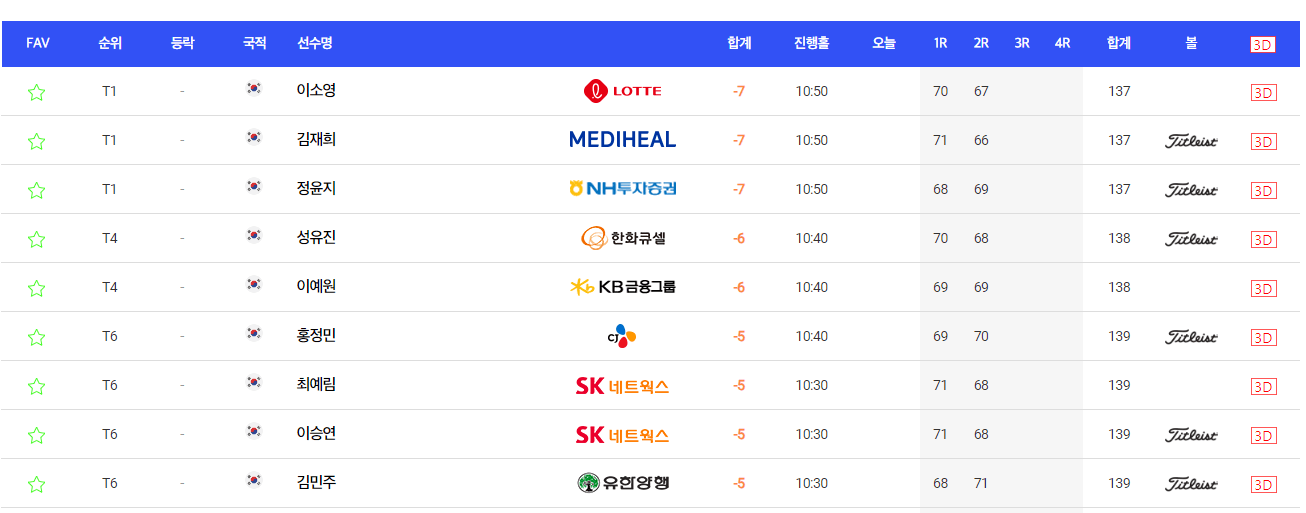This screenshot has height=513, width=1306.
Task: Click SK네트웍스 logo in 최예림 row
Action: 622,385
